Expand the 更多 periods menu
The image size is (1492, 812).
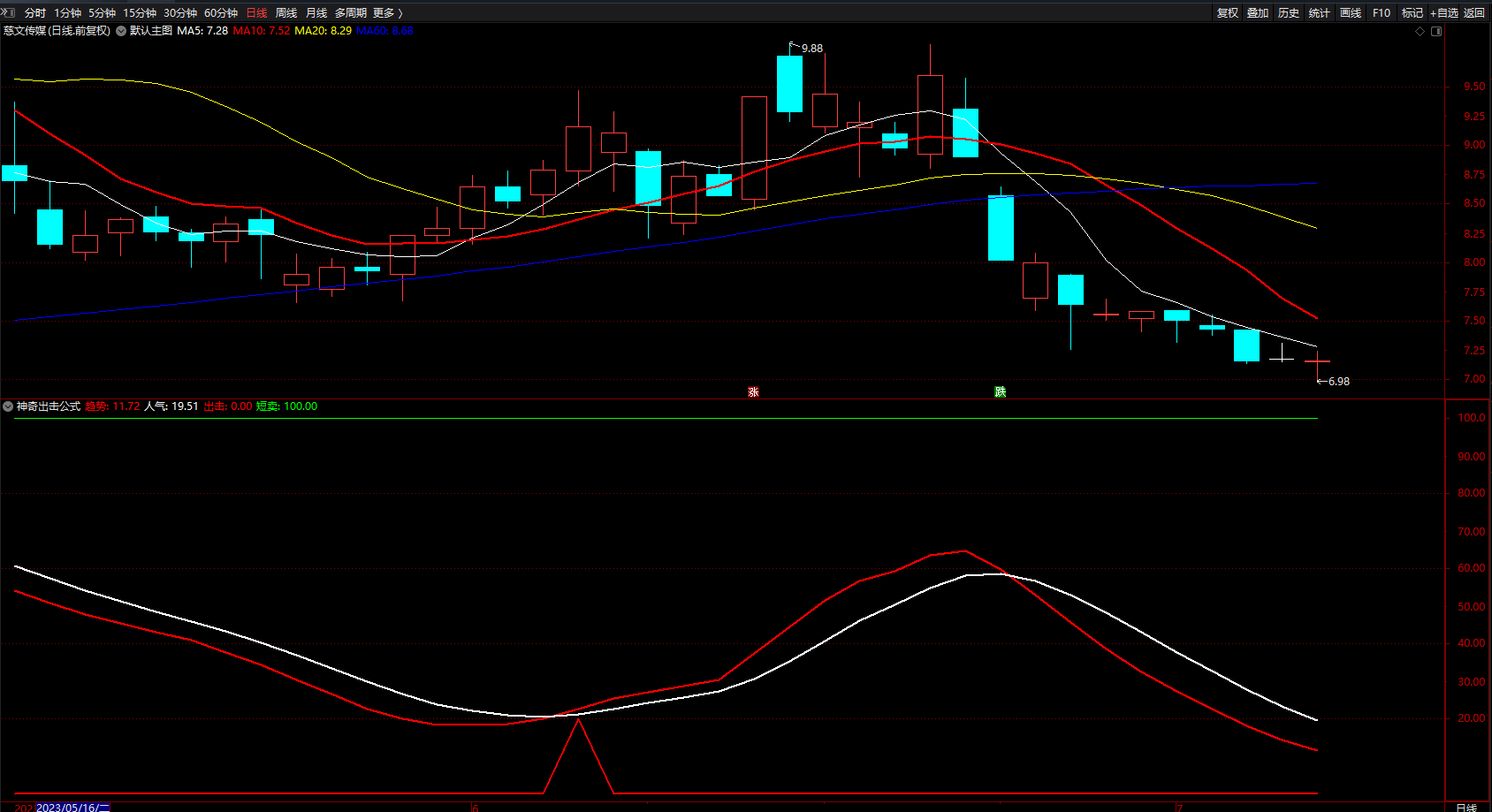pos(387,13)
